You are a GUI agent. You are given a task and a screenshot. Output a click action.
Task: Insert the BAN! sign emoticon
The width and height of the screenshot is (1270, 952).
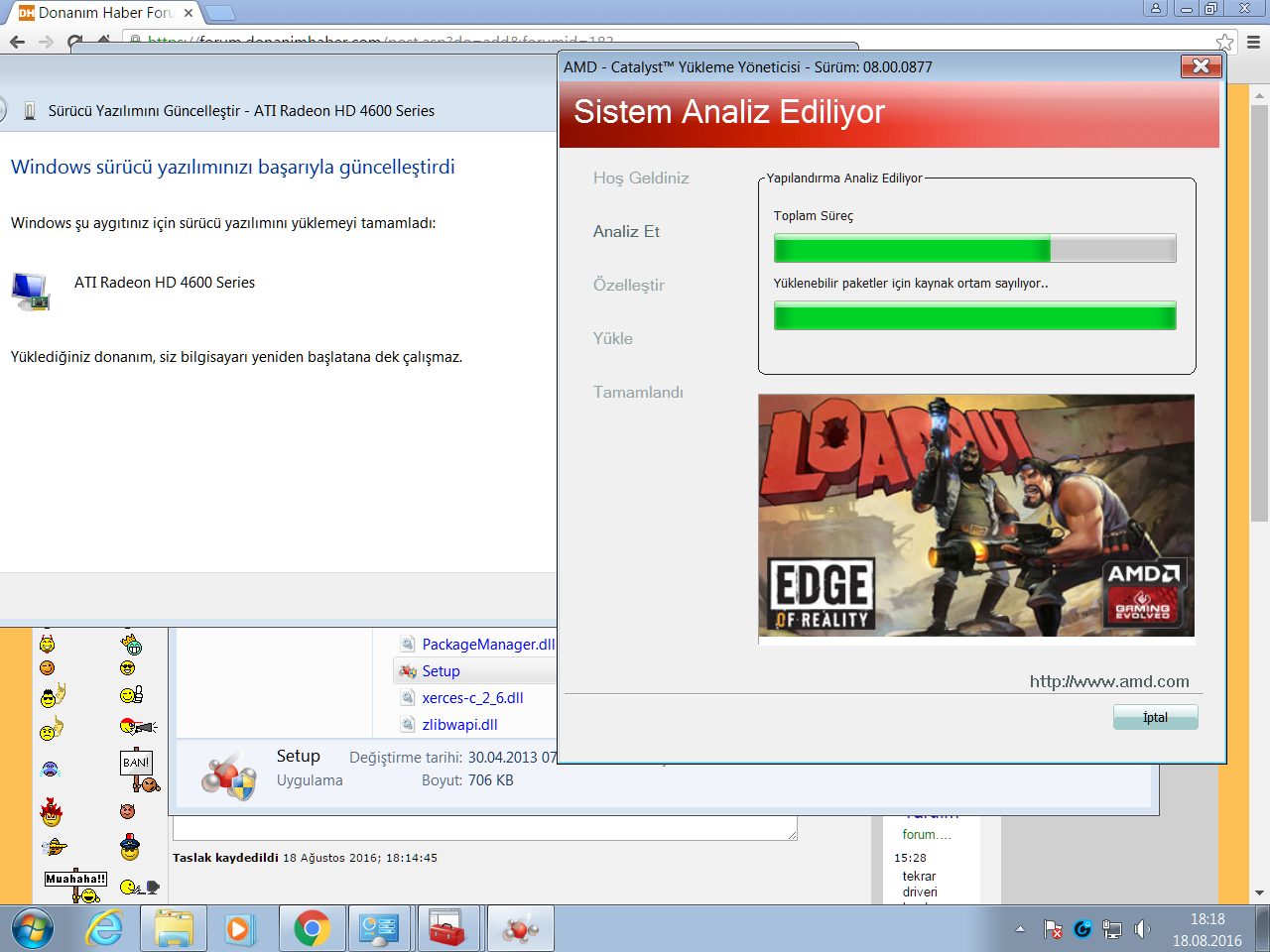pyautogui.click(x=139, y=772)
